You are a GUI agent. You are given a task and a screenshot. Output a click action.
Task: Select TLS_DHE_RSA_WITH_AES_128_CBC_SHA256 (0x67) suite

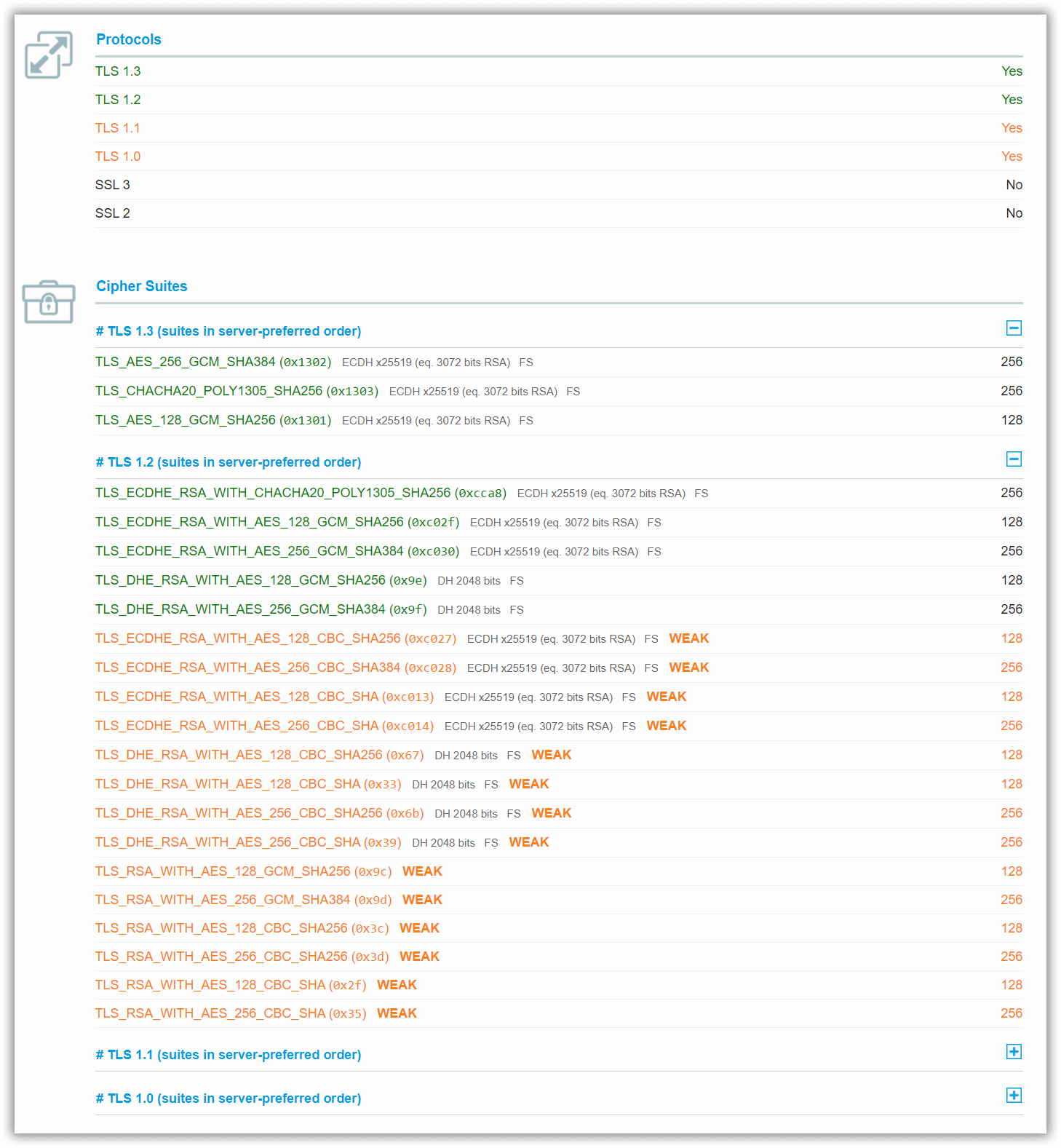point(260,755)
